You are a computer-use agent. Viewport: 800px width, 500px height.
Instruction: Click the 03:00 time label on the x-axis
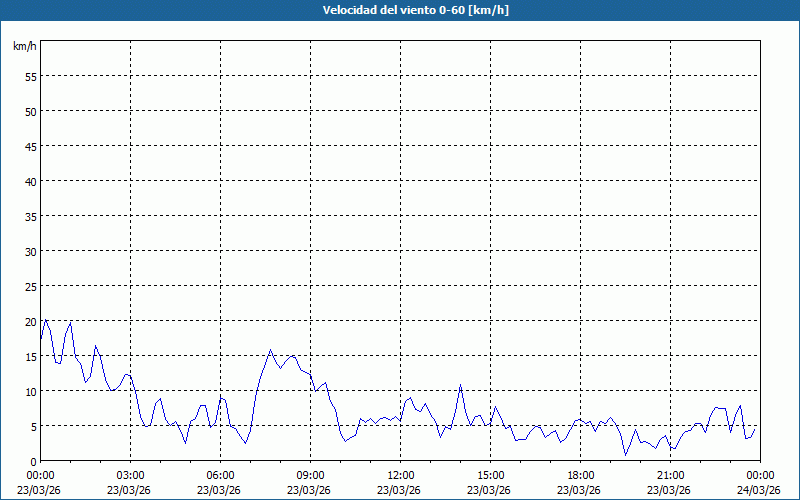coord(130,475)
